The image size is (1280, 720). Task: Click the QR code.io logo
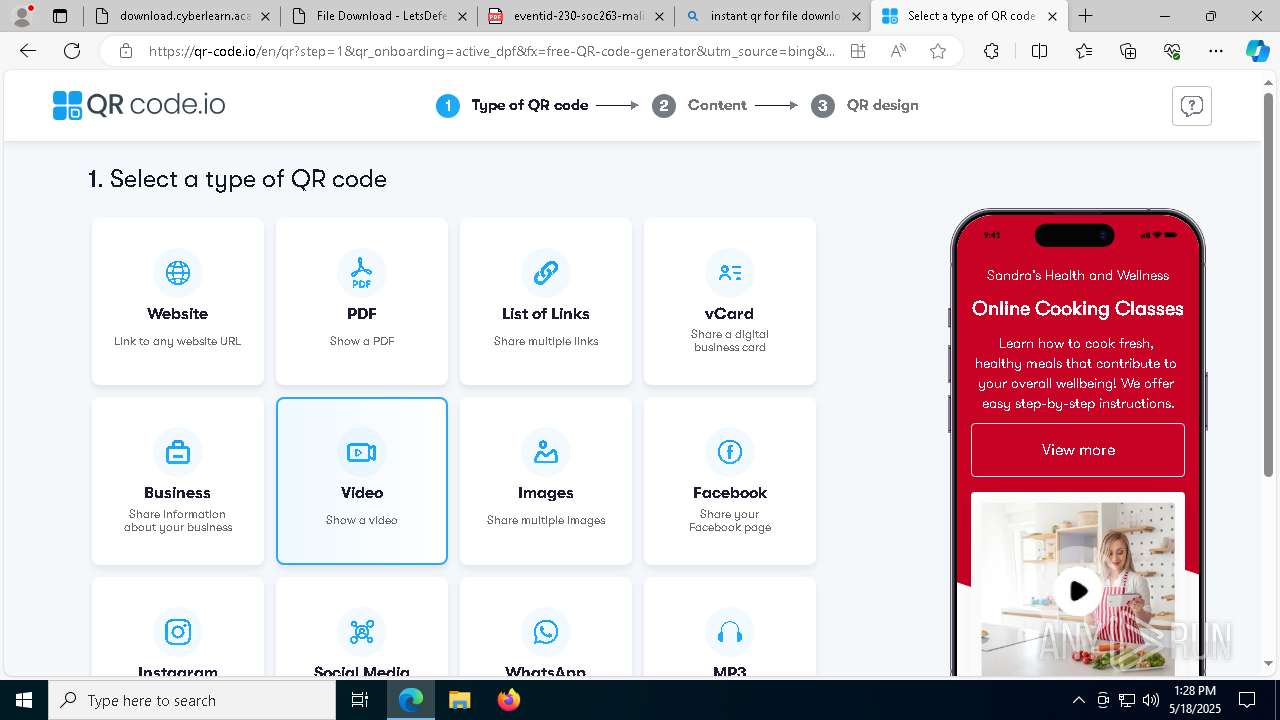pos(139,105)
